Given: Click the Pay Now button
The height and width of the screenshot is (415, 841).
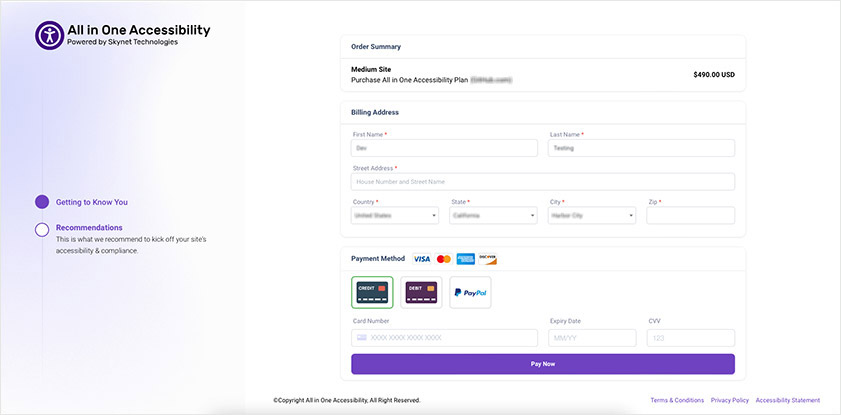Looking at the screenshot, I should click(x=543, y=364).
